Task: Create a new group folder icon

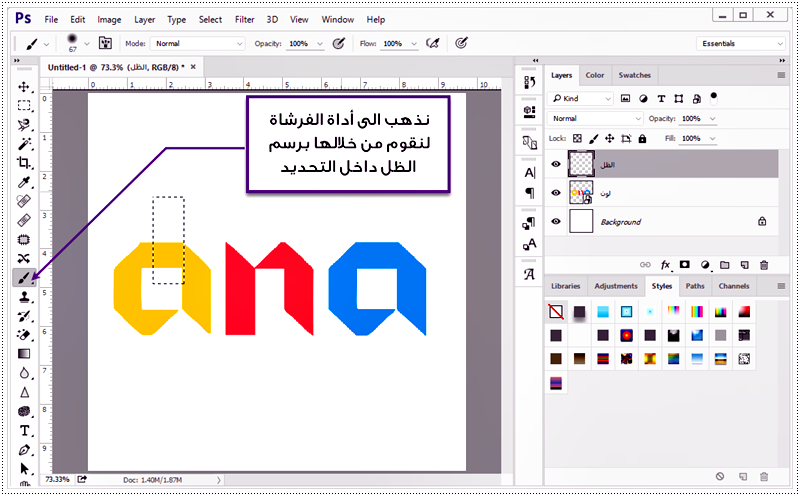Action: (724, 265)
